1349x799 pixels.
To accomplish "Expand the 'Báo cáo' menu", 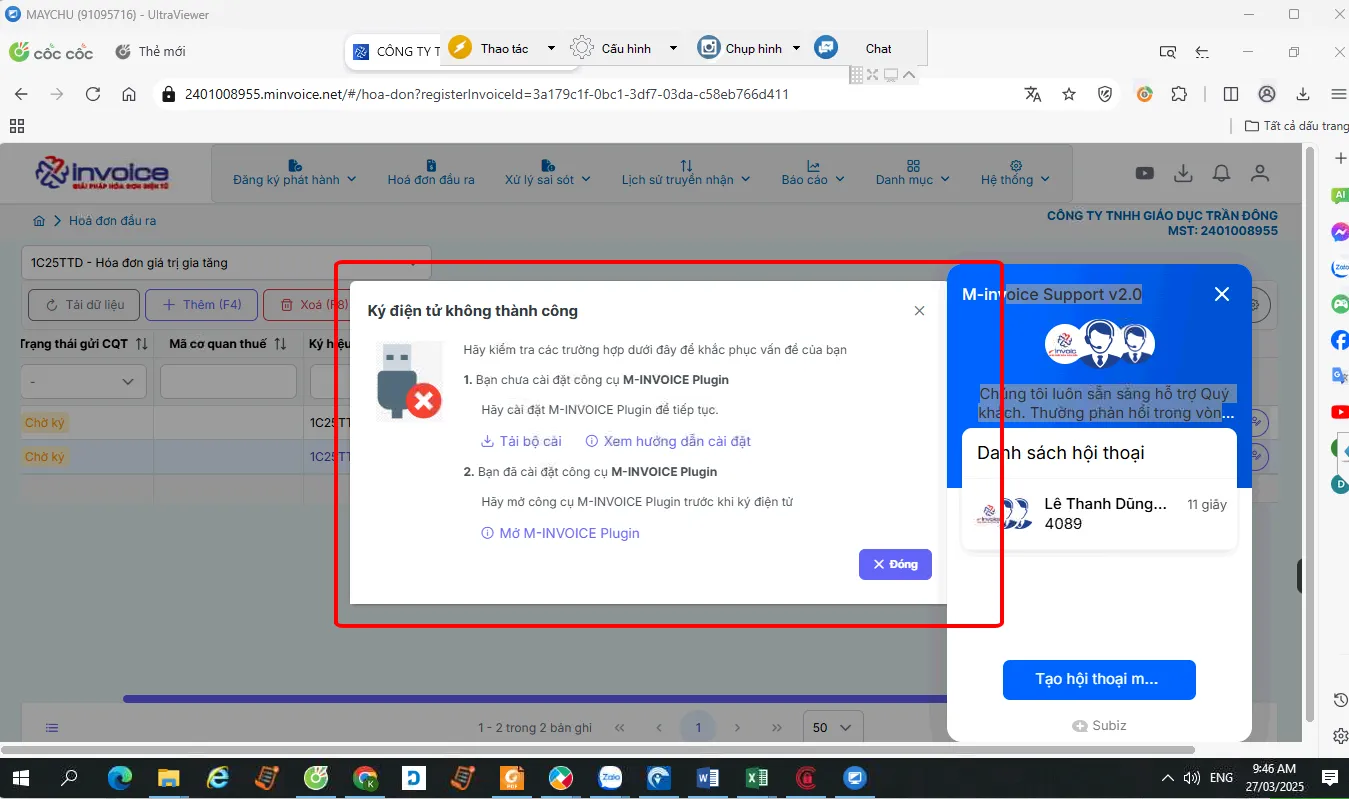I will point(813,173).
